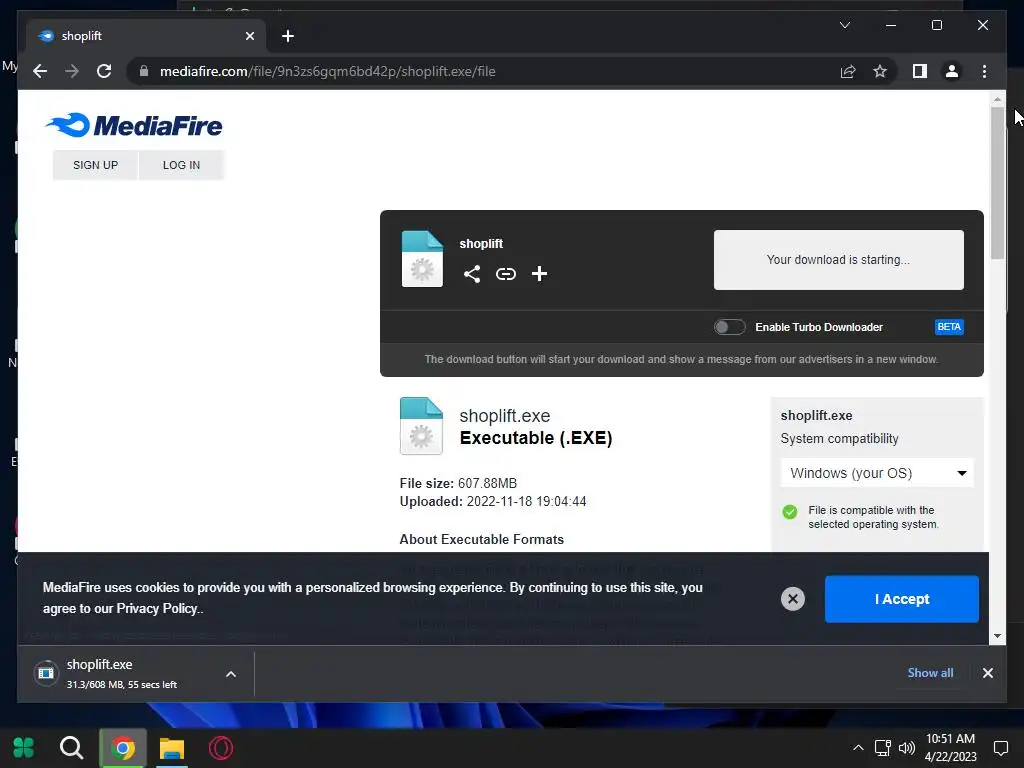This screenshot has height=768, width=1024.
Task: Click the scrollbar down arrow
Action: tap(997, 635)
